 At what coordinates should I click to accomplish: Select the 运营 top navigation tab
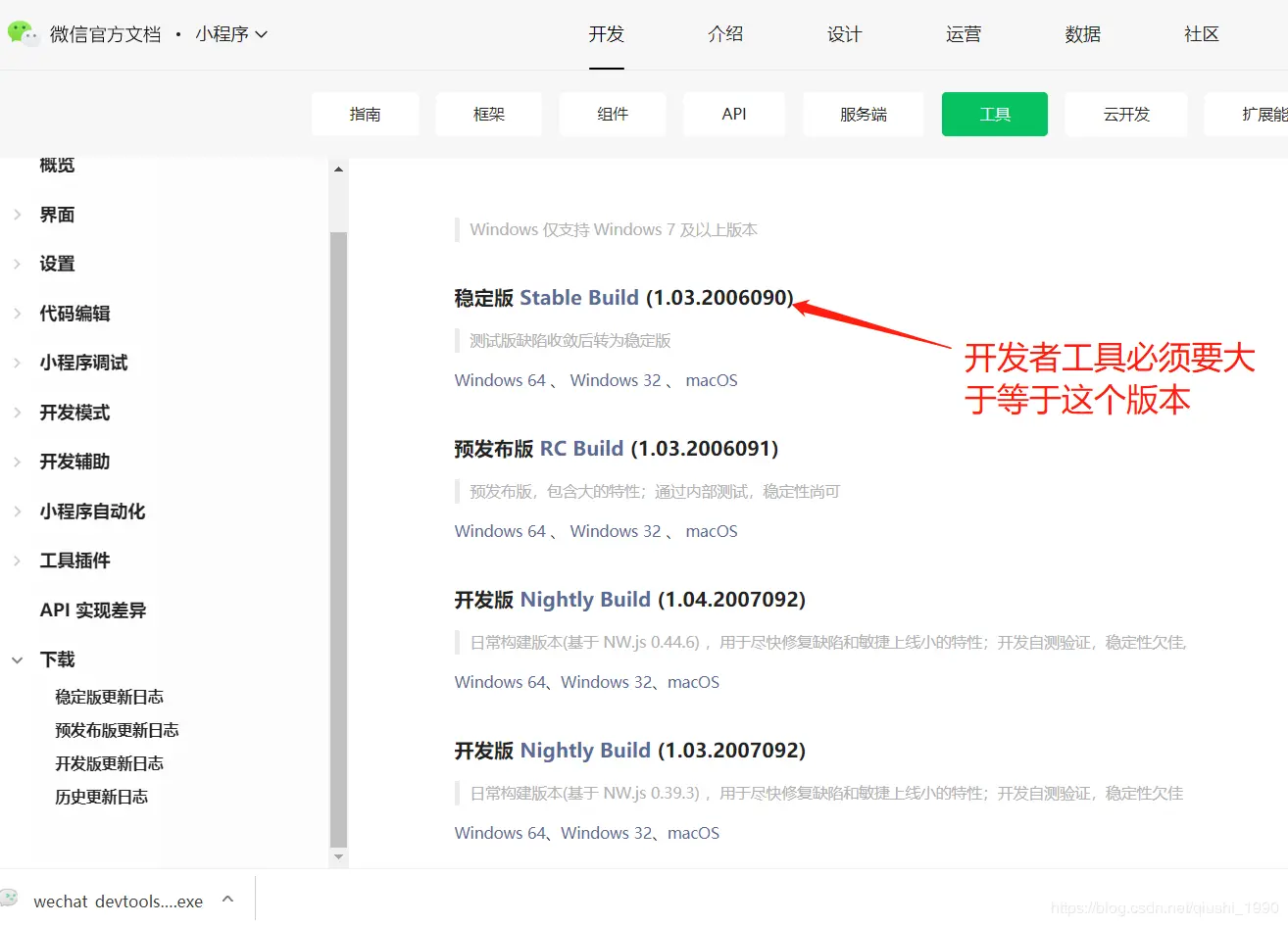[x=964, y=34]
